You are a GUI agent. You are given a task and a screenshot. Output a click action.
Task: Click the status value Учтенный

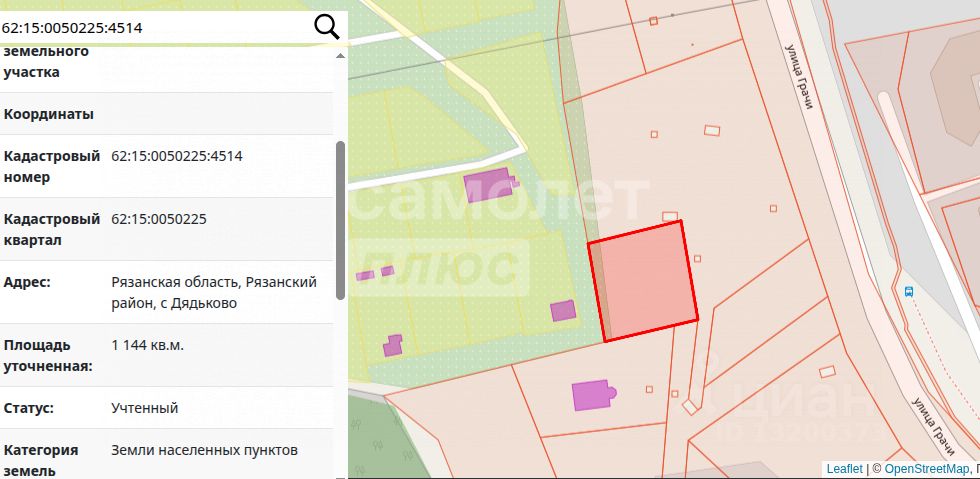point(145,408)
